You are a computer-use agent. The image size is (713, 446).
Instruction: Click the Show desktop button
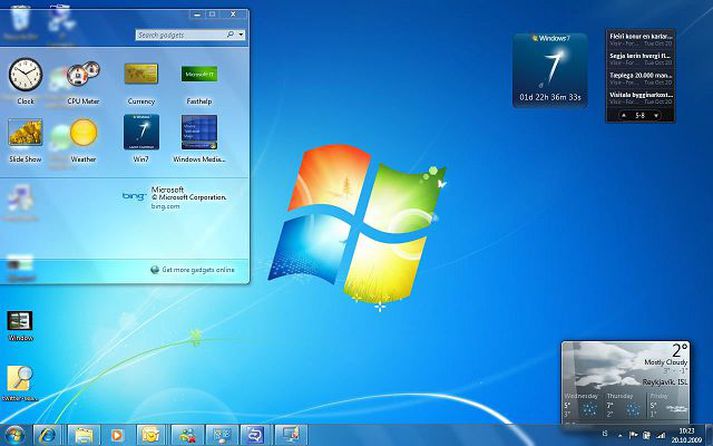pyautogui.click(x=709, y=435)
